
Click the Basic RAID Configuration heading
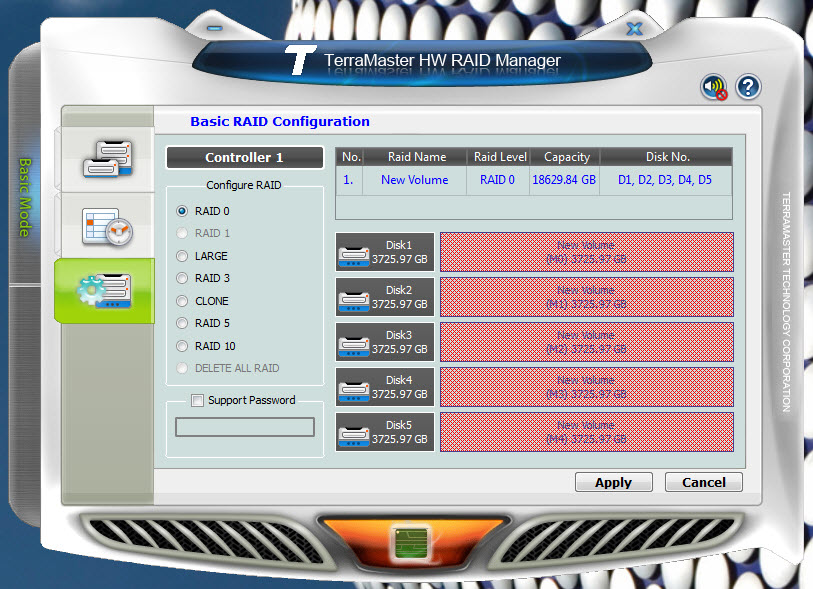[280, 122]
